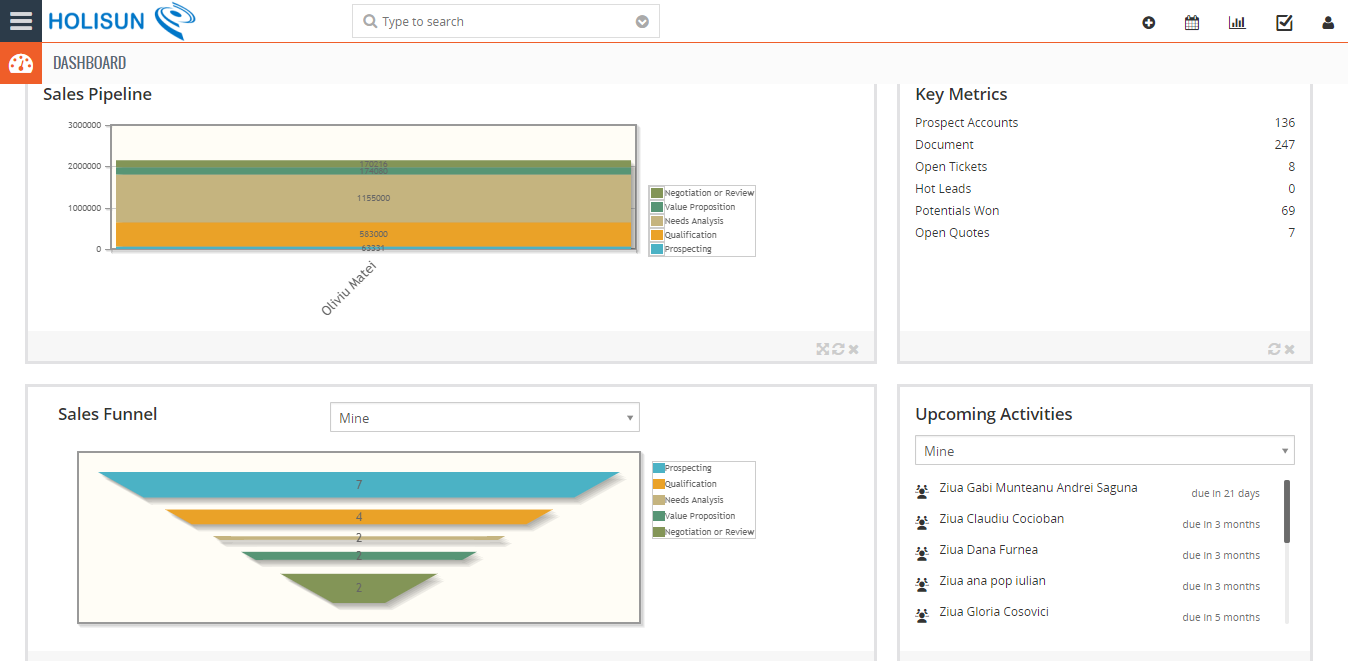Open the Sales Funnel Mine dropdown
Viewport: 1348px width, 661px height.
[484, 418]
